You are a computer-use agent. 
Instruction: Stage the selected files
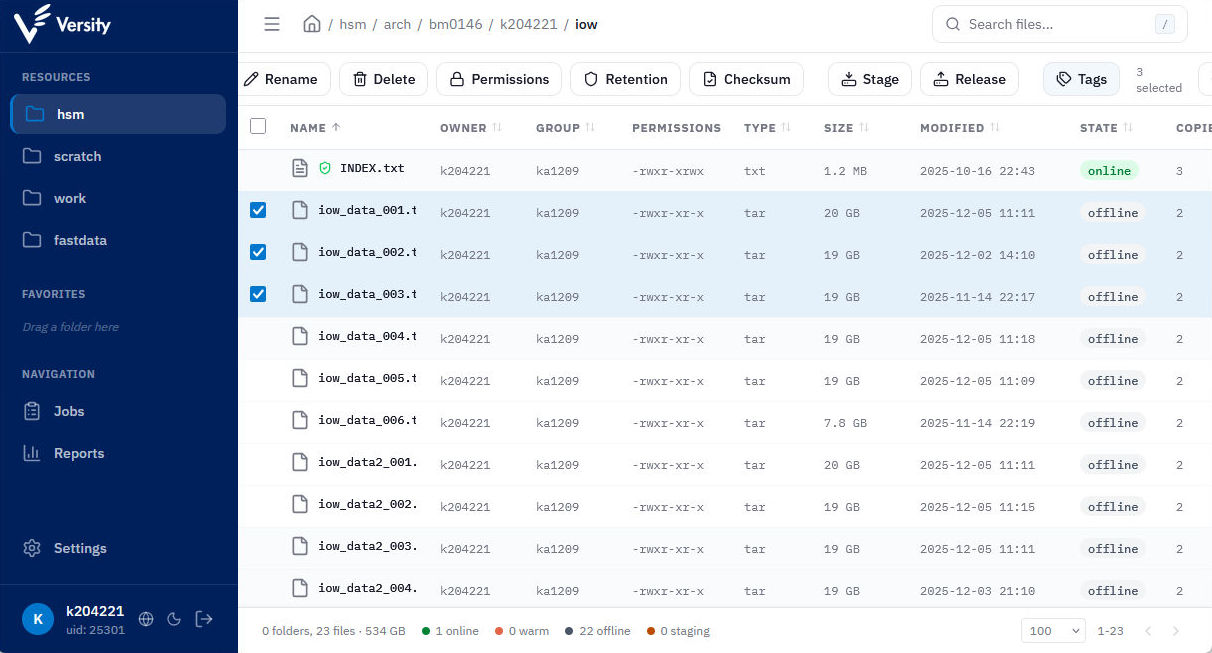pos(870,79)
